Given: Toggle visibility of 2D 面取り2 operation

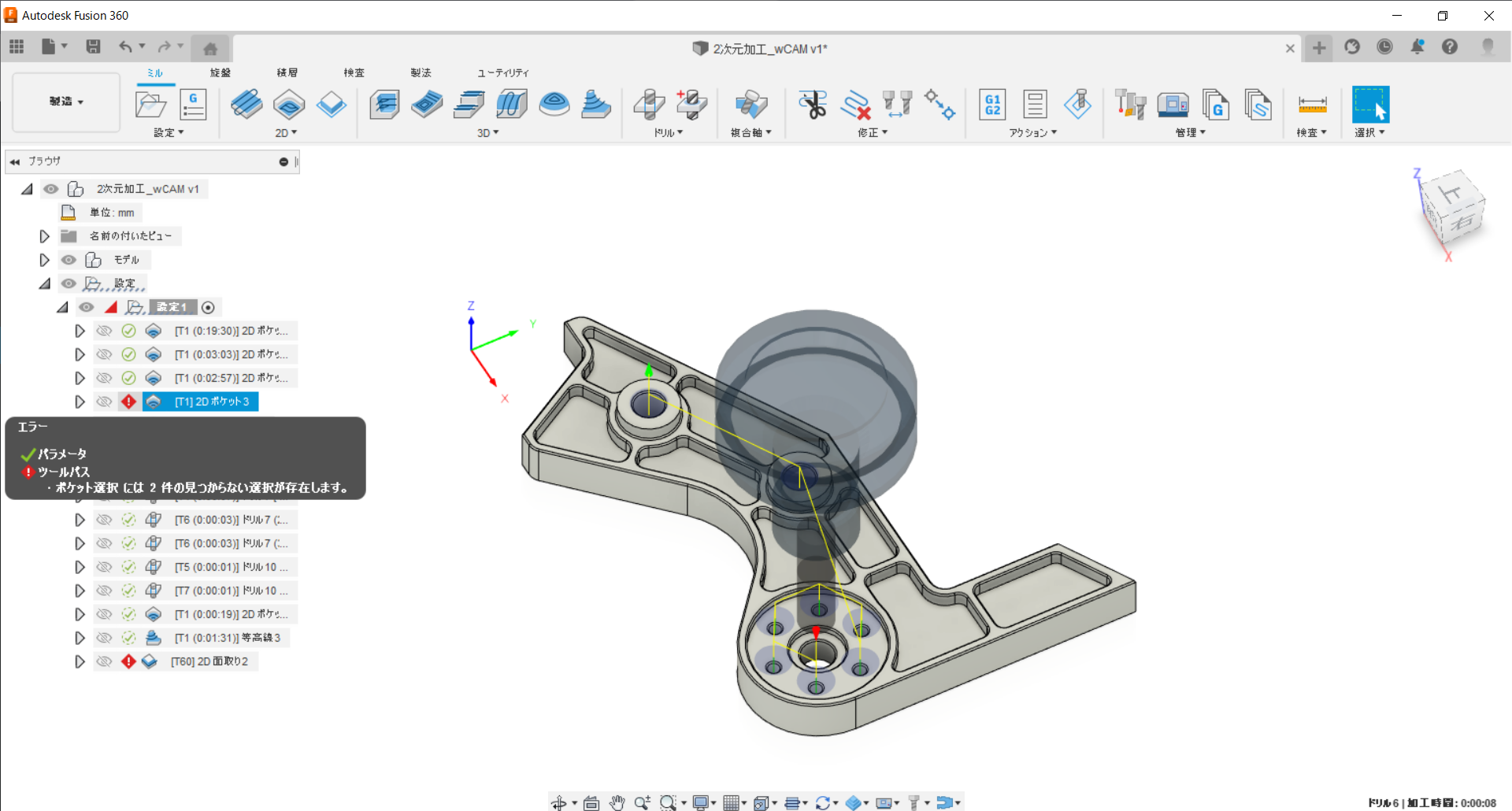Looking at the screenshot, I should click(104, 661).
